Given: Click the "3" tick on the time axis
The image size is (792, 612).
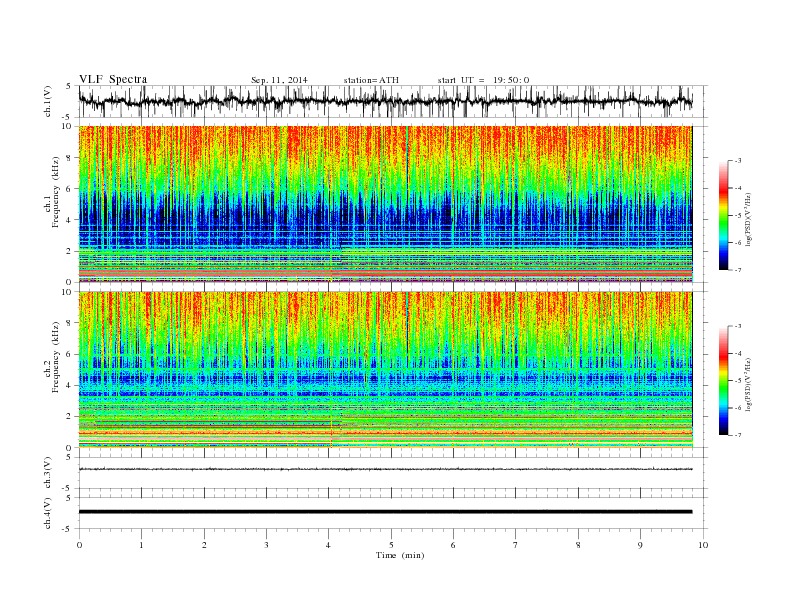Looking at the screenshot, I should 266,545.
